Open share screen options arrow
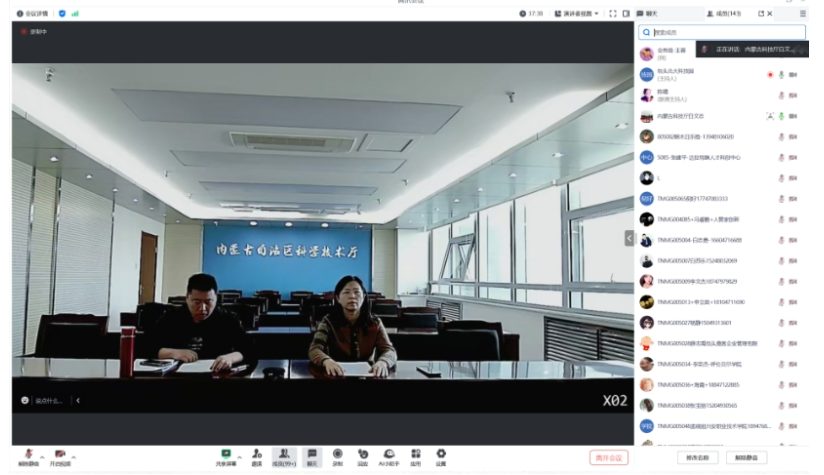This screenshot has height=475, width=824. [x=239, y=457]
